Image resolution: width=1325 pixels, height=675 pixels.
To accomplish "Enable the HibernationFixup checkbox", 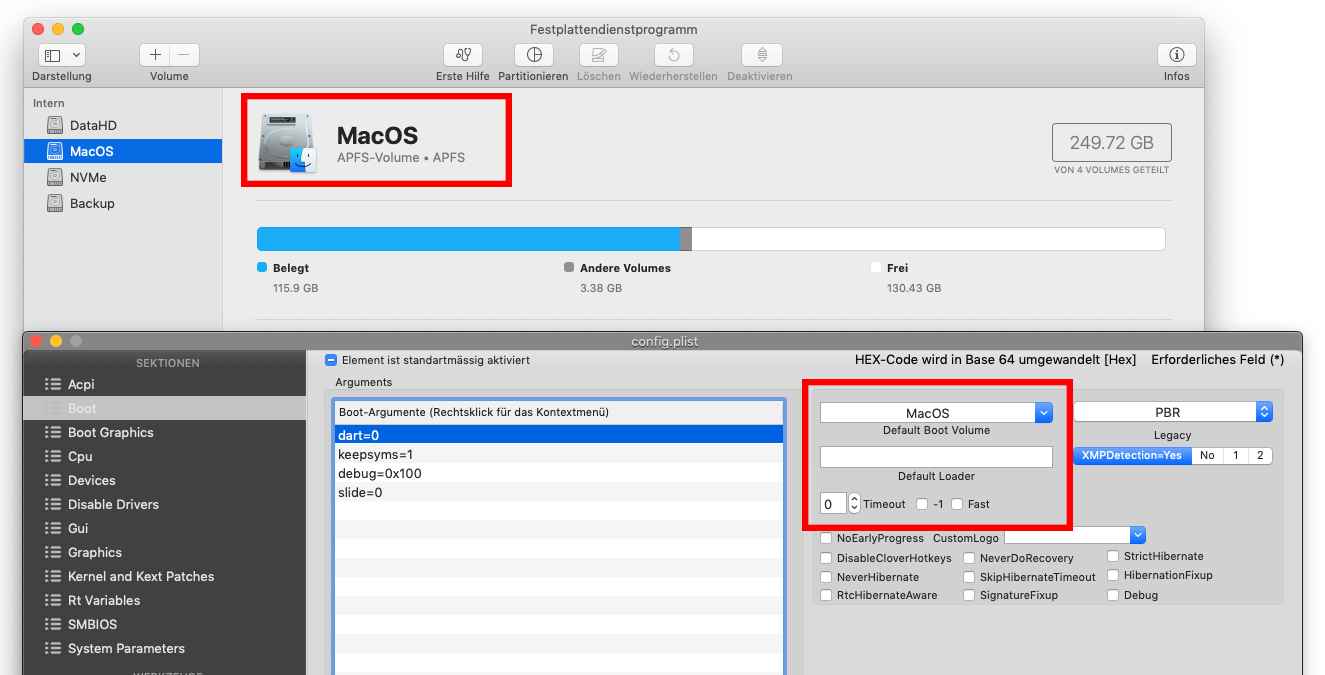I will point(1113,575).
